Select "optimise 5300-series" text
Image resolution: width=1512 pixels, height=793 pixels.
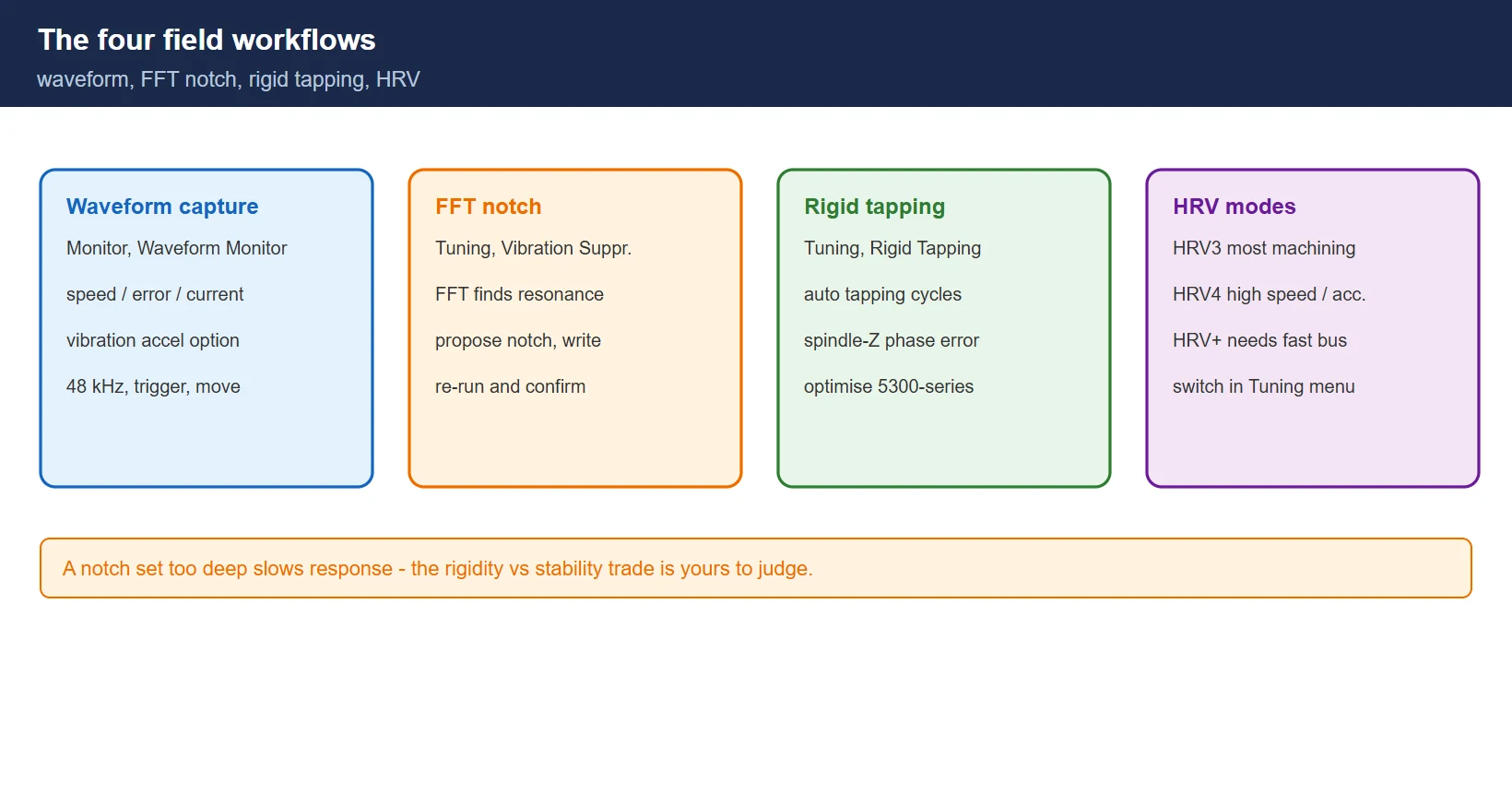coord(889,386)
